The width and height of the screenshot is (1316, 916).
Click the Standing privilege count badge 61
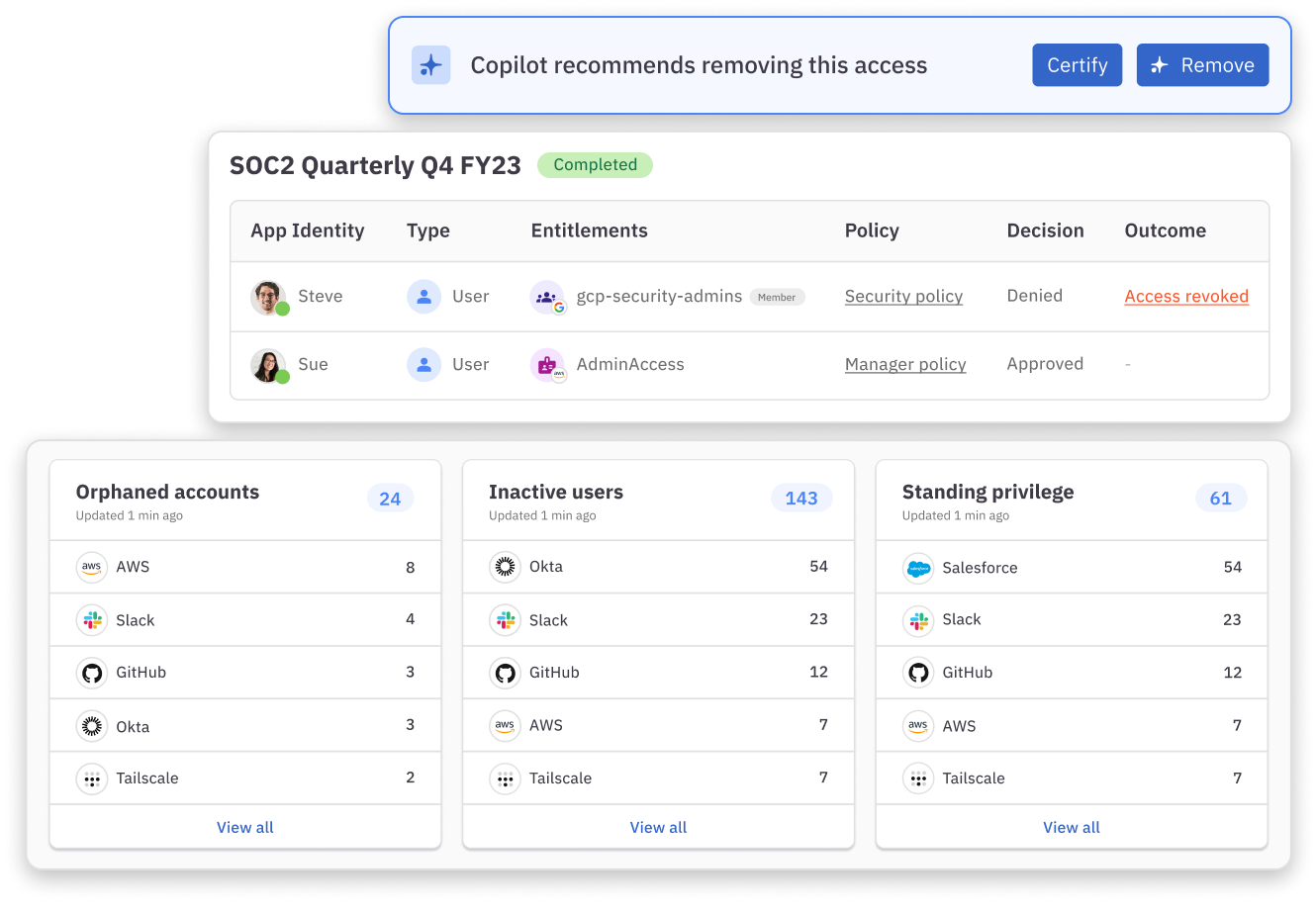(x=1220, y=499)
